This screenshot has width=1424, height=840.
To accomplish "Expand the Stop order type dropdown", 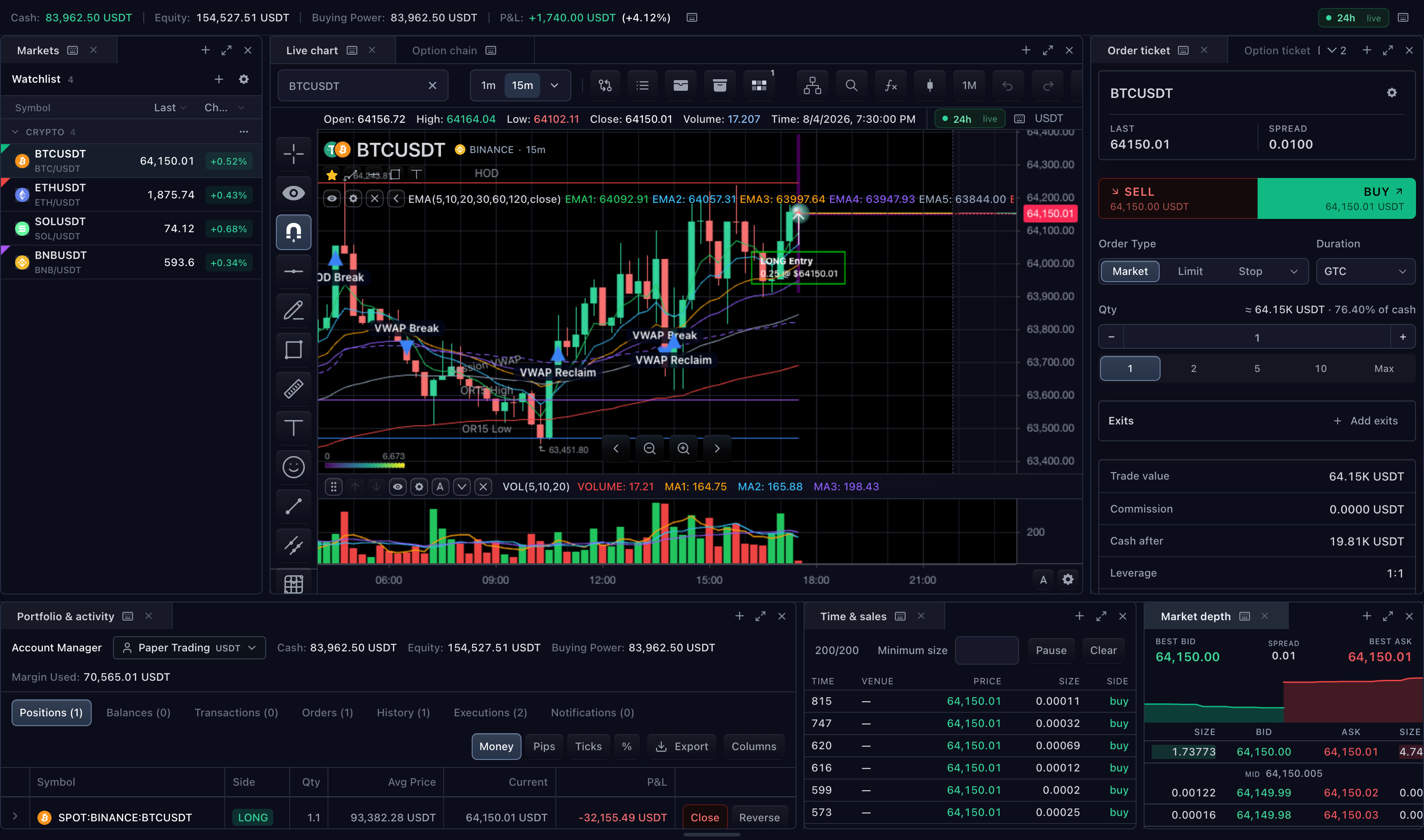I will pos(1294,271).
